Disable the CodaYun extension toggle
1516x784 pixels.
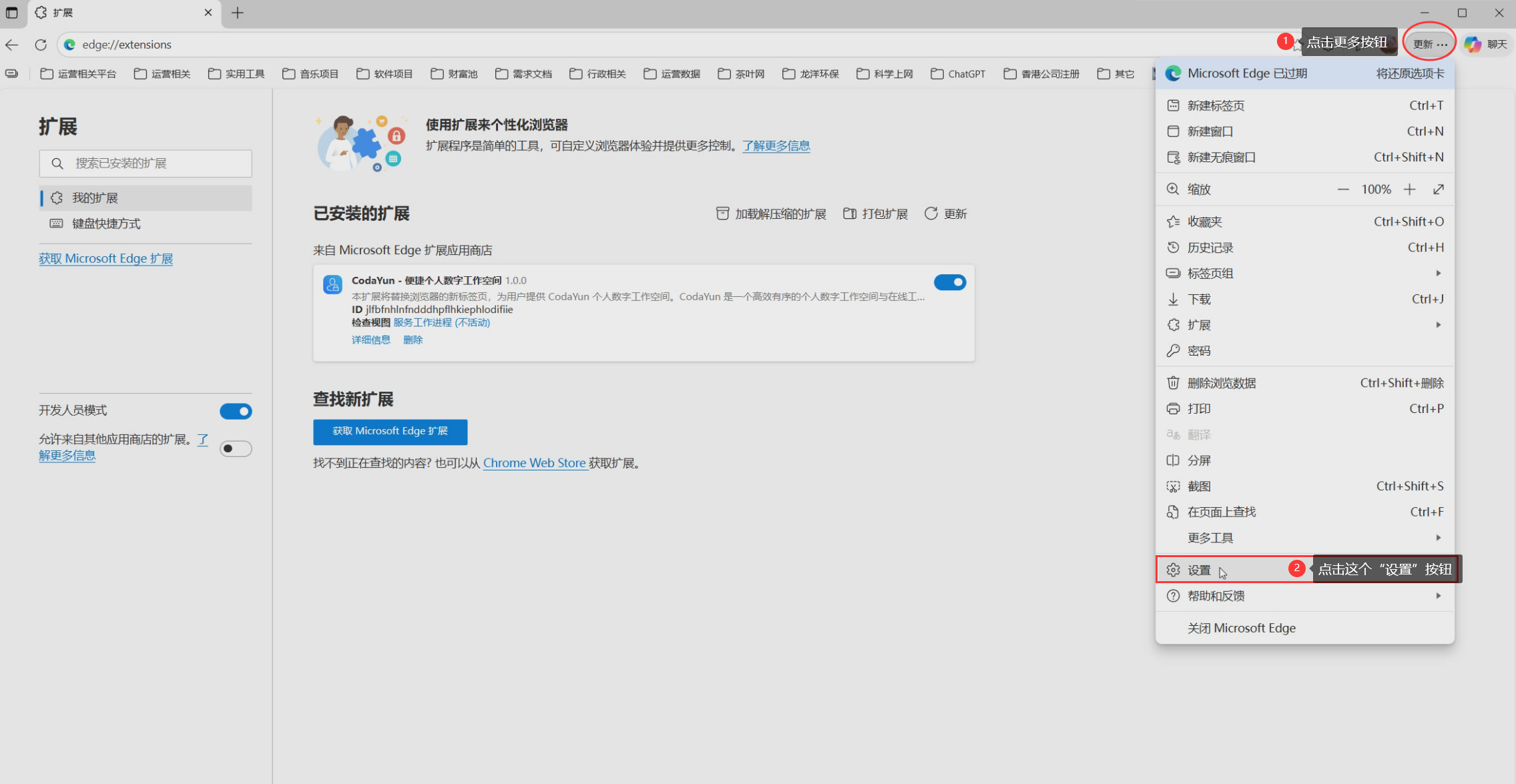(x=949, y=282)
